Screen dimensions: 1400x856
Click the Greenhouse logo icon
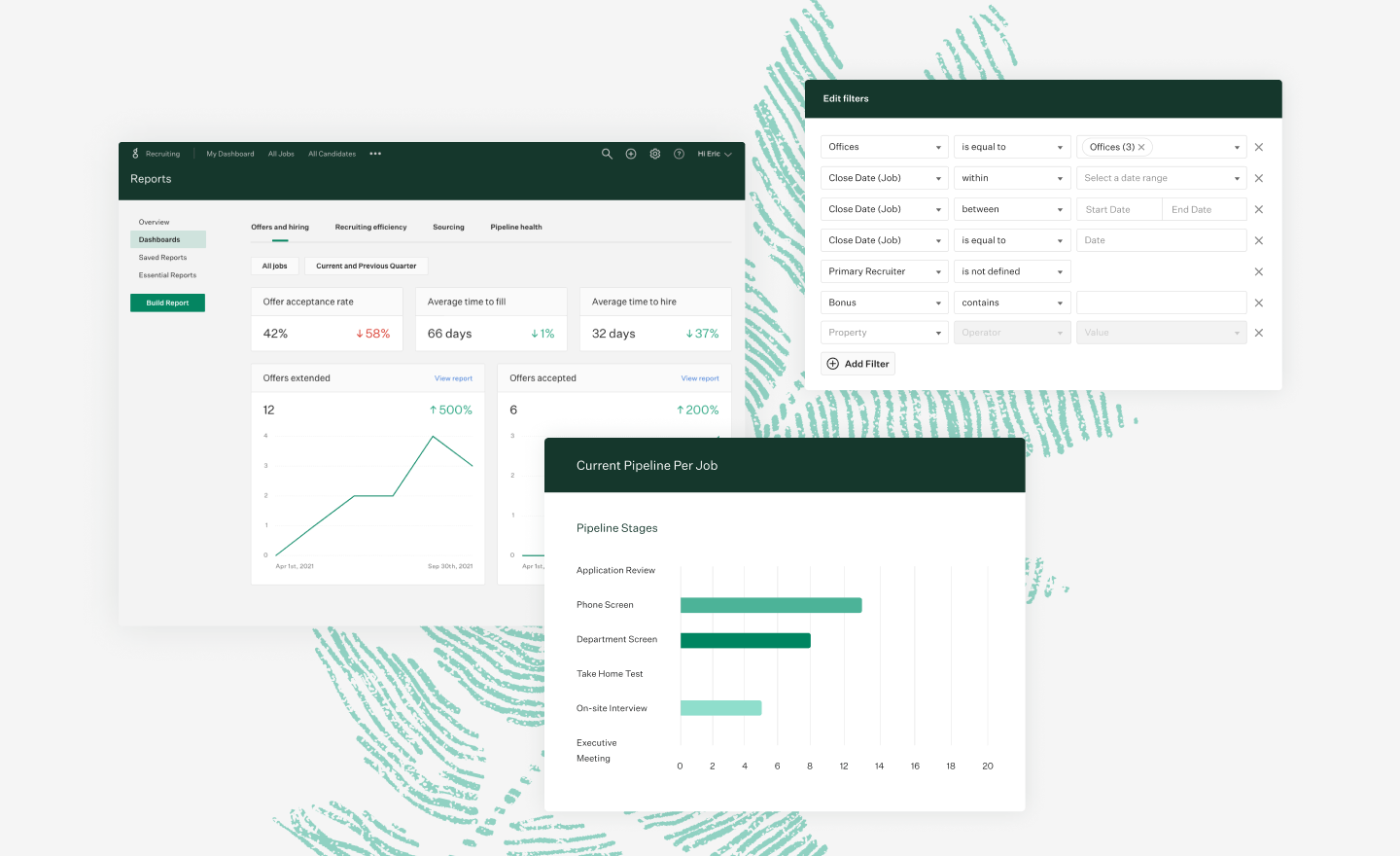(135, 153)
